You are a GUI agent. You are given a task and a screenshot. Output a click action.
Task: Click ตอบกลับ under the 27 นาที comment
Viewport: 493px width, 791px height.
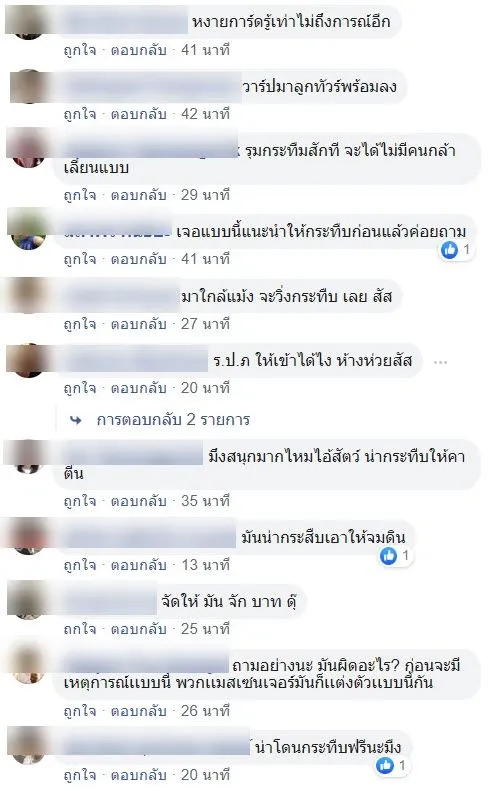click(138, 324)
